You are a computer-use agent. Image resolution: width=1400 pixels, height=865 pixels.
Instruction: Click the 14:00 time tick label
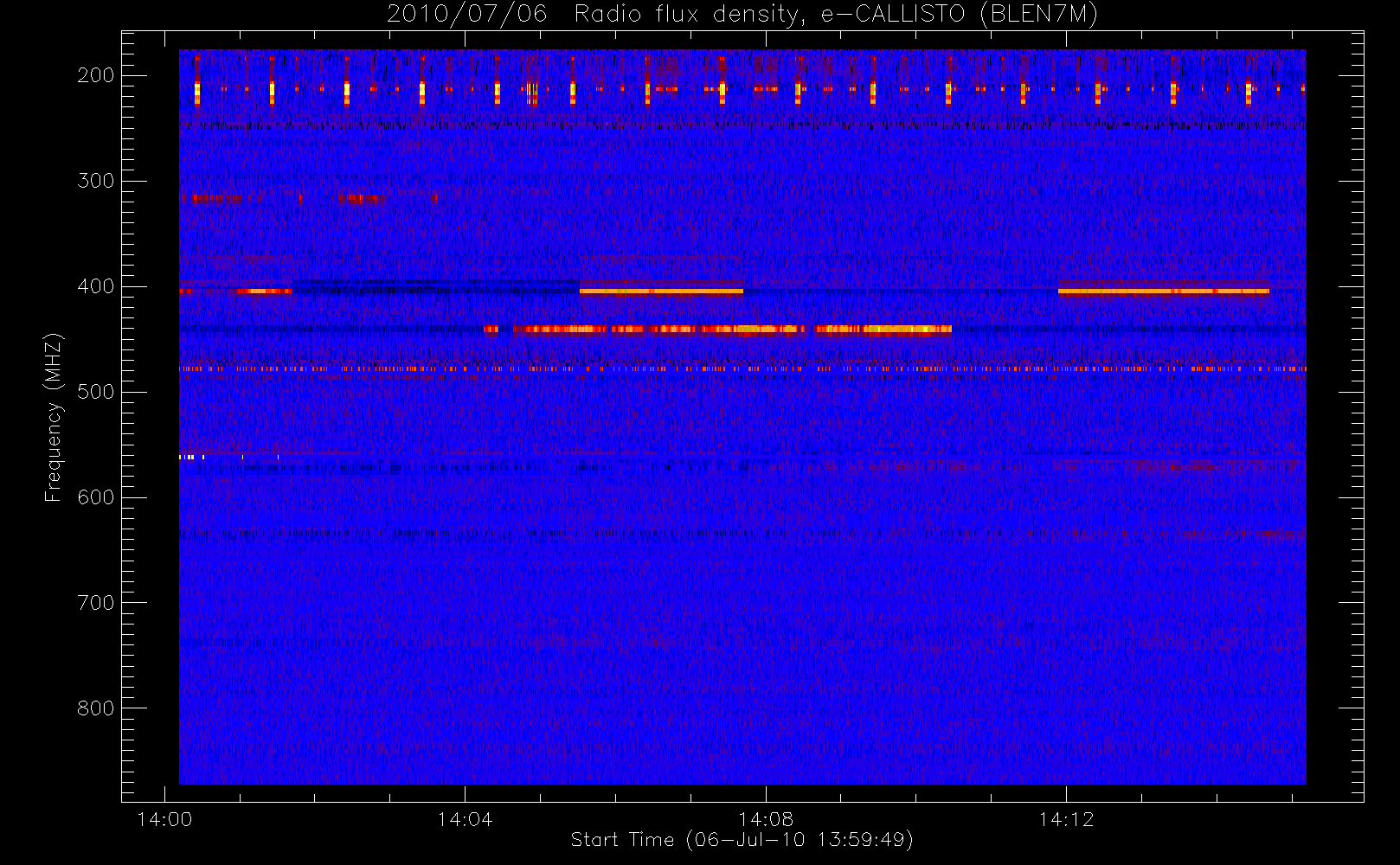click(164, 819)
